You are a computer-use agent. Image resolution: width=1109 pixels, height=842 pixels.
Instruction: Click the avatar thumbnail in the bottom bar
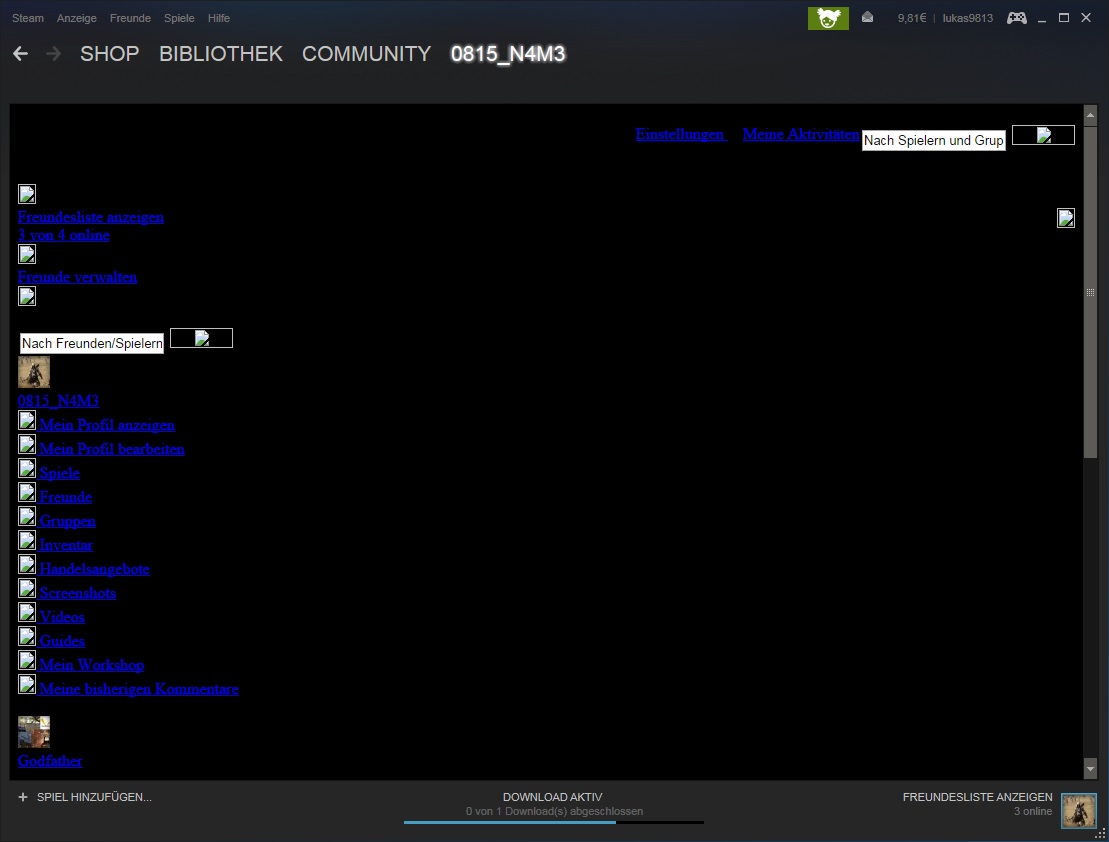[1079, 810]
